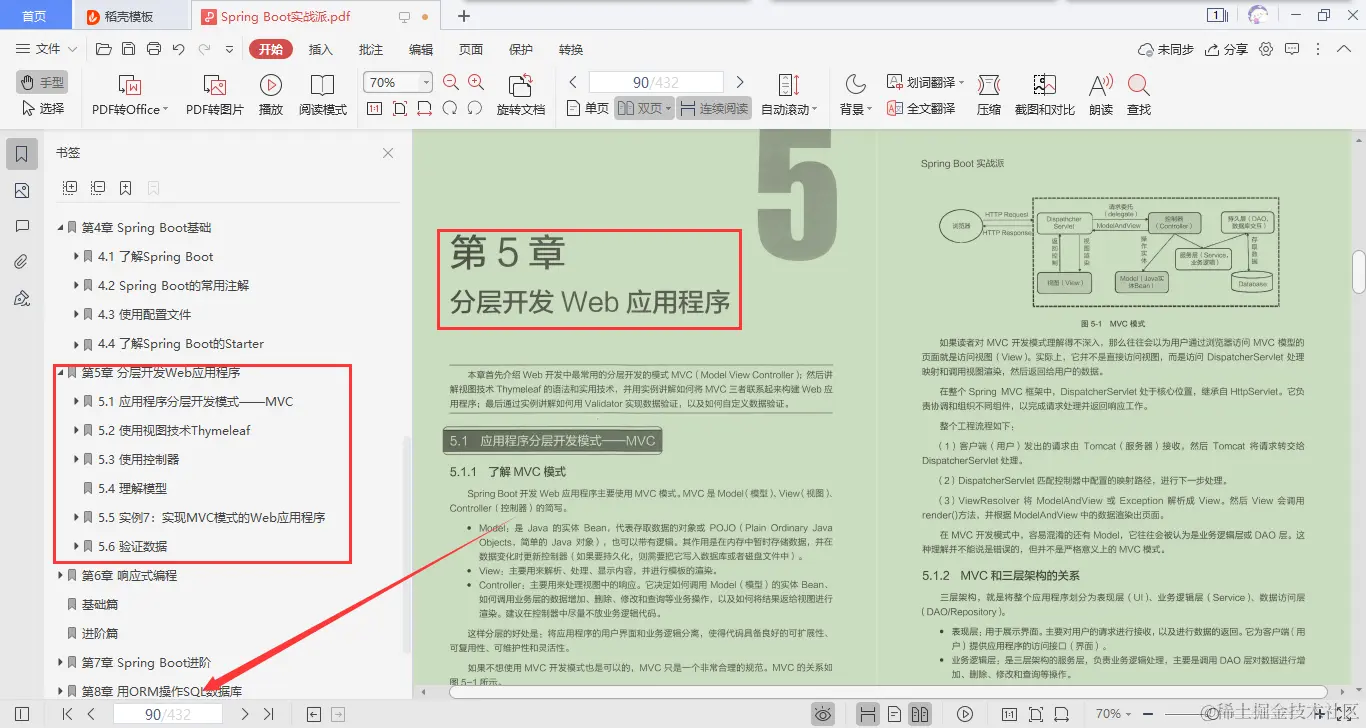The image size is (1366, 728).
Task: Click the page number field showing 90/432
Action: (654, 81)
